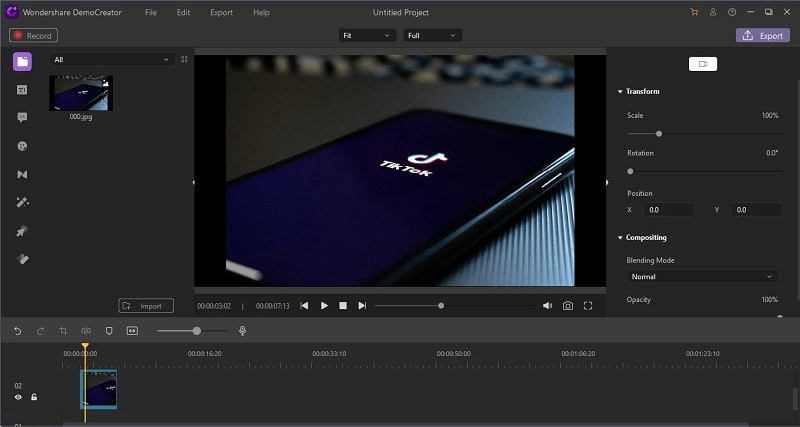Image resolution: width=800 pixels, height=427 pixels.
Task: Collapse the Compositing section
Action: [620, 238]
